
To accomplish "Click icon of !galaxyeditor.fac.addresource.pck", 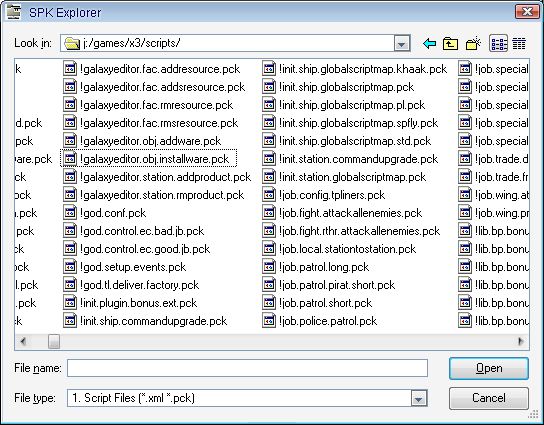I will (x=70, y=69).
